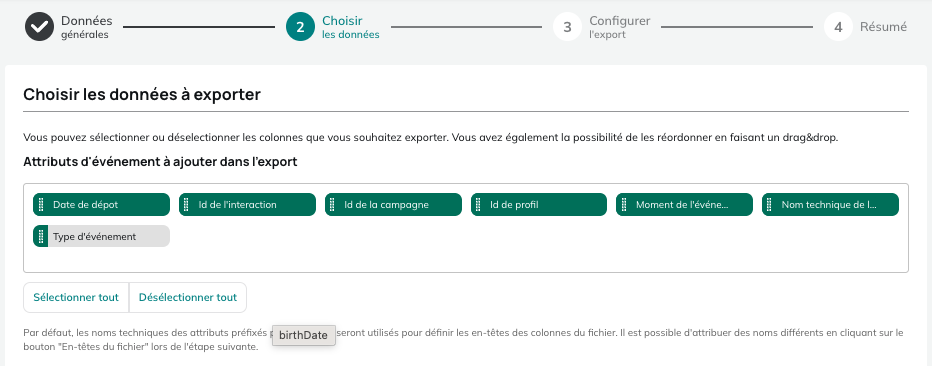Click the Sélectionner tout button
This screenshot has height=366, width=932.
76,298
